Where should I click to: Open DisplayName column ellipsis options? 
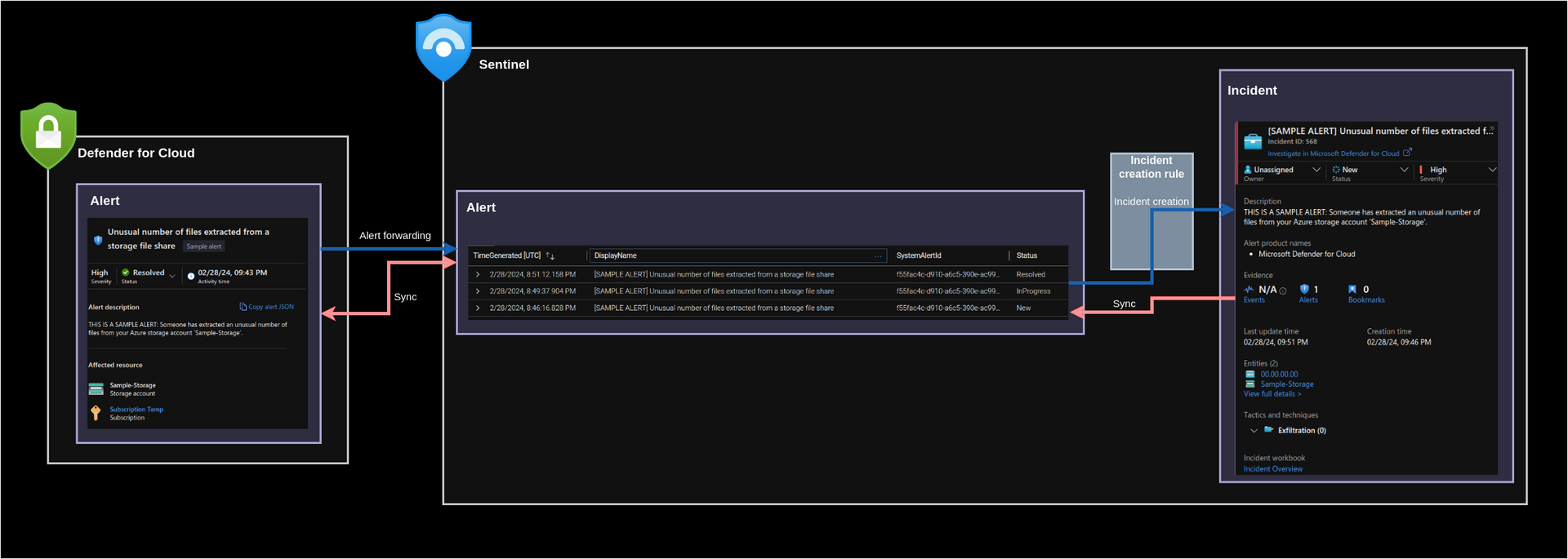[878, 256]
